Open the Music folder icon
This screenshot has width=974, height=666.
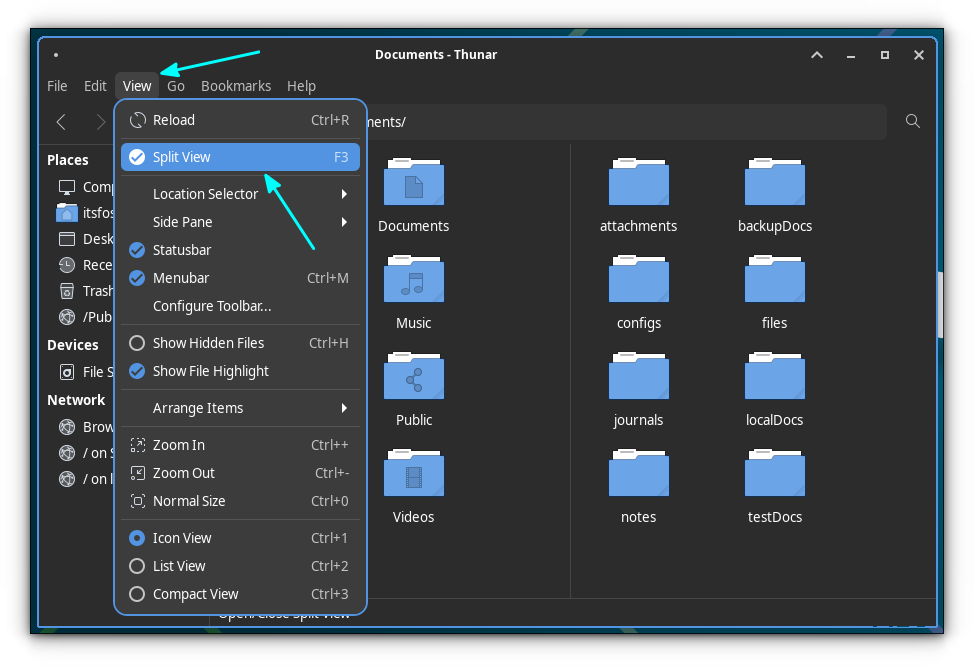413,281
